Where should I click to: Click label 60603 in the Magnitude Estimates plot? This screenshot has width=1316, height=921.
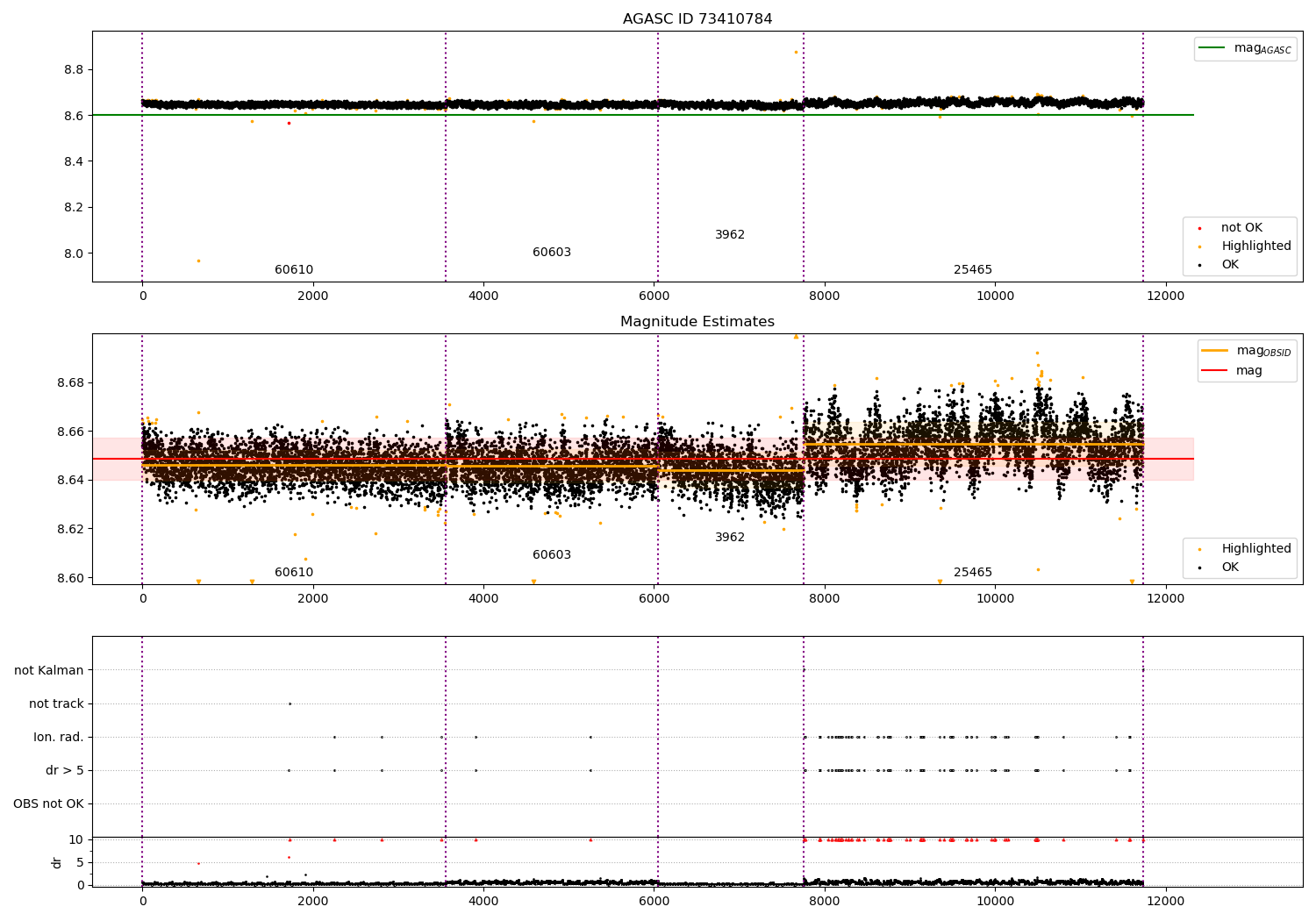(x=552, y=555)
